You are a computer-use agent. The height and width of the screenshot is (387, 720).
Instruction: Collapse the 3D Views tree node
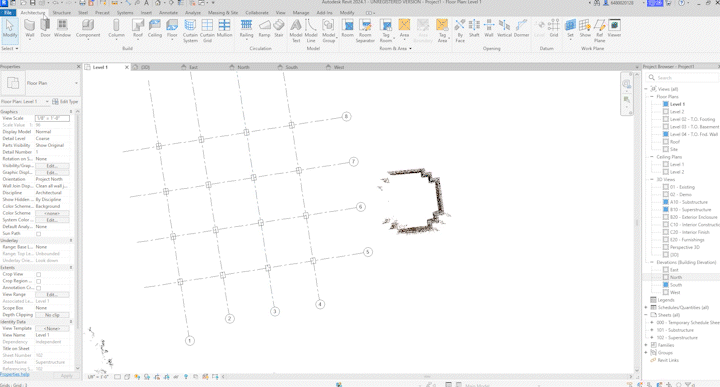click(x=652, y=179)
